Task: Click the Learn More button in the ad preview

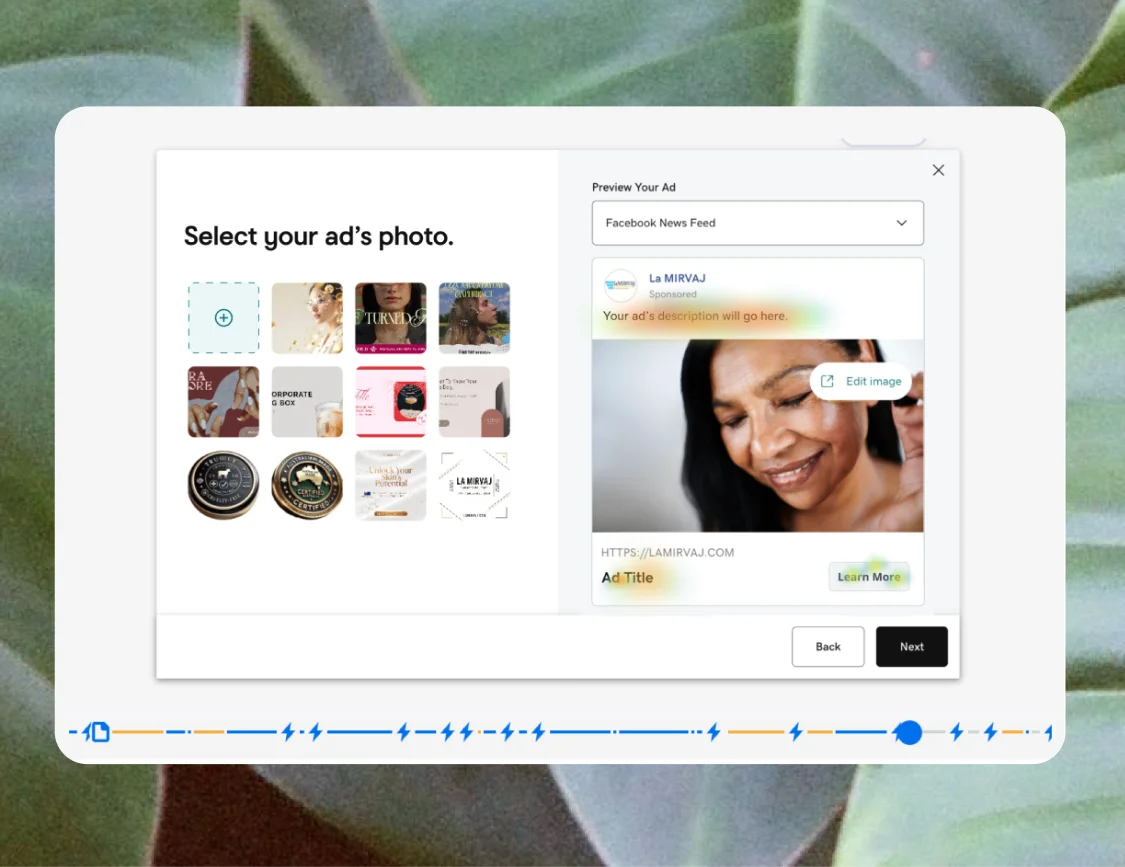Action: (869, 576)
